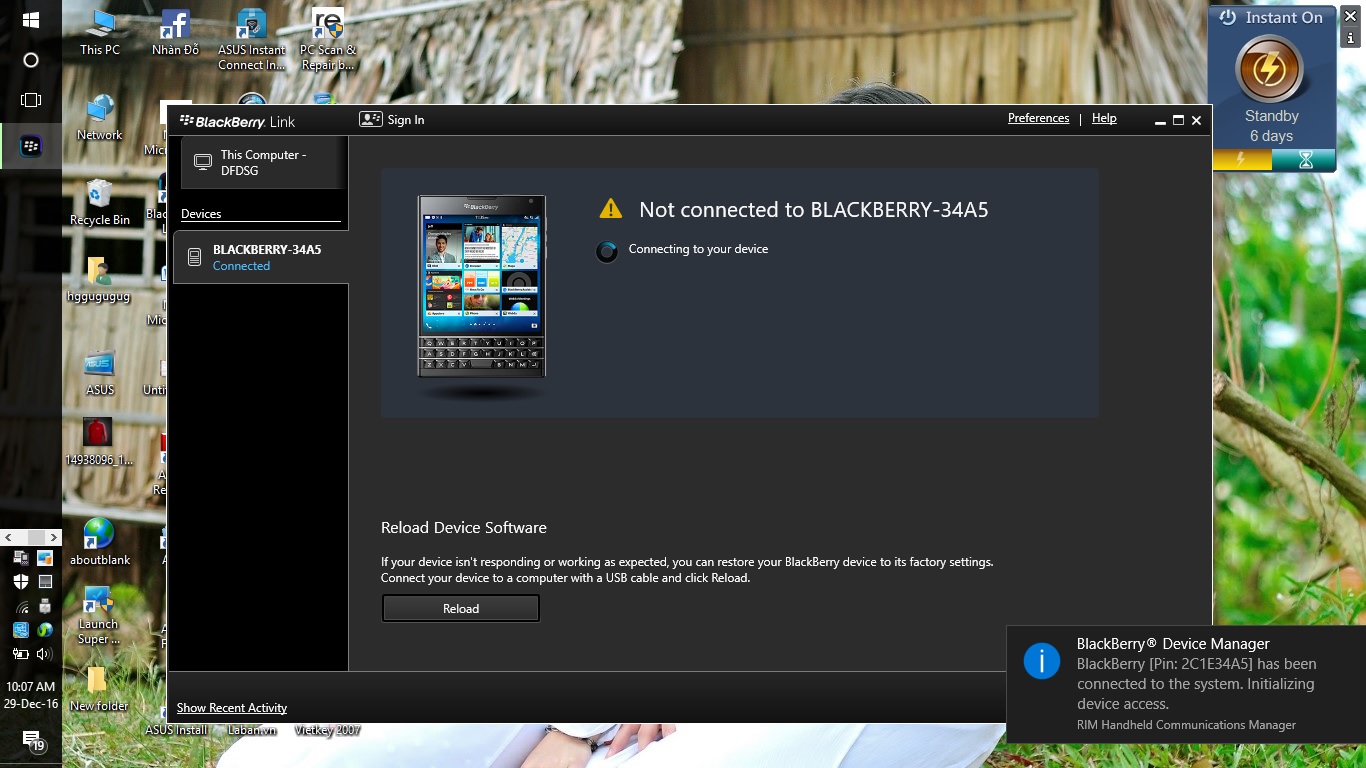Open ASUS Instant Connect desktop shortcut

pos(252,40)
